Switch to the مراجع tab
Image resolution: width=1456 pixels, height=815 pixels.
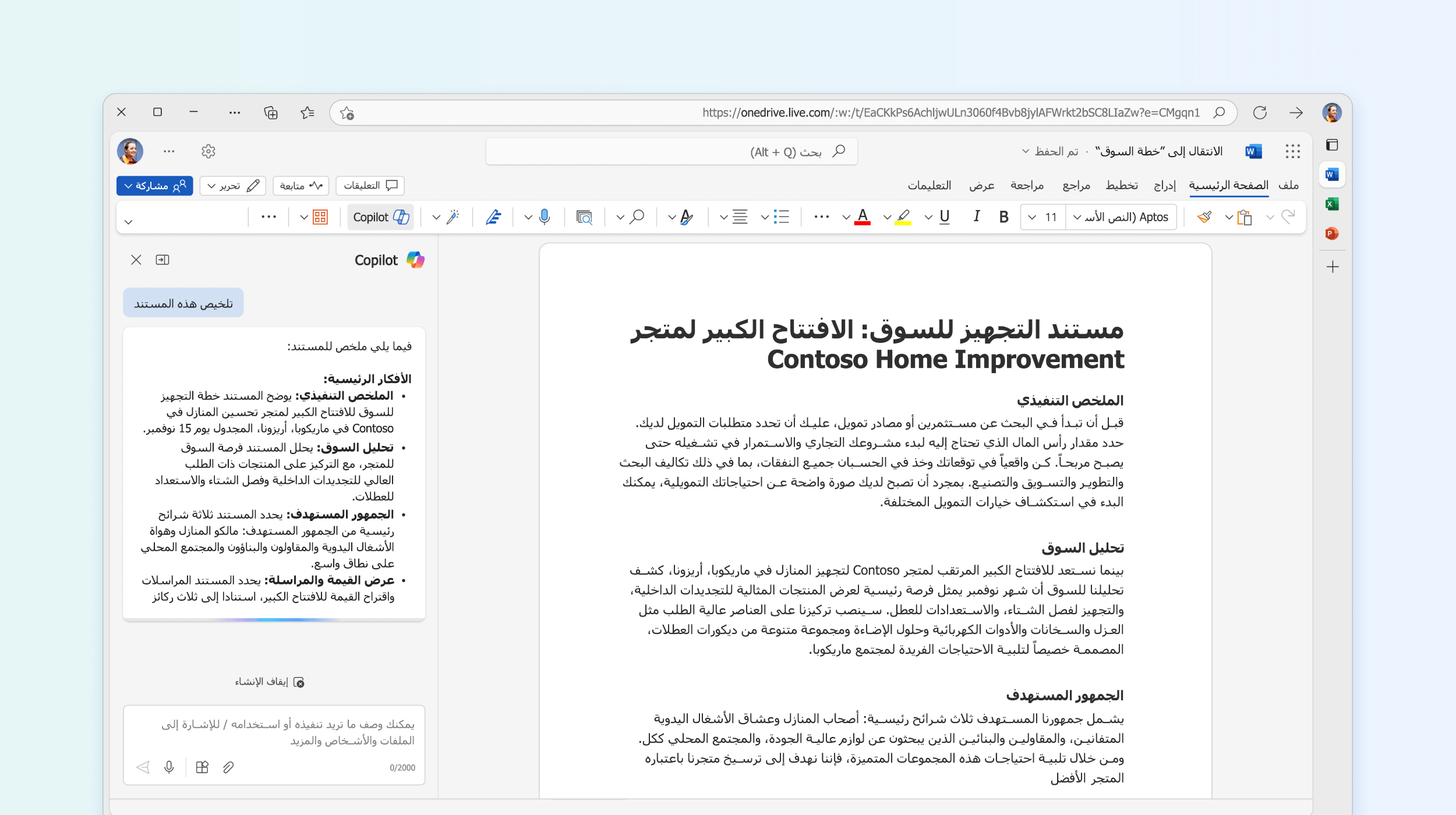point(1076,185)
